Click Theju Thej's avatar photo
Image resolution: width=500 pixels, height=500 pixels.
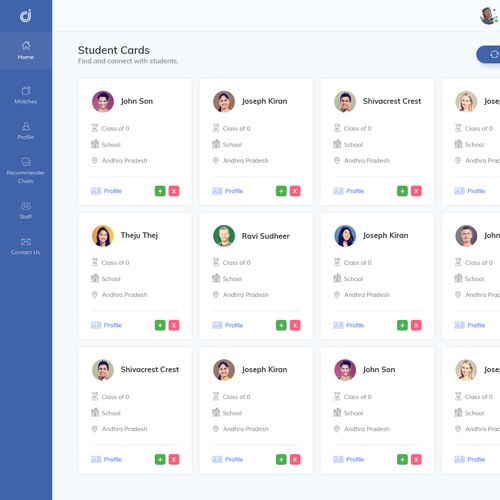click(x=103, y=236)
